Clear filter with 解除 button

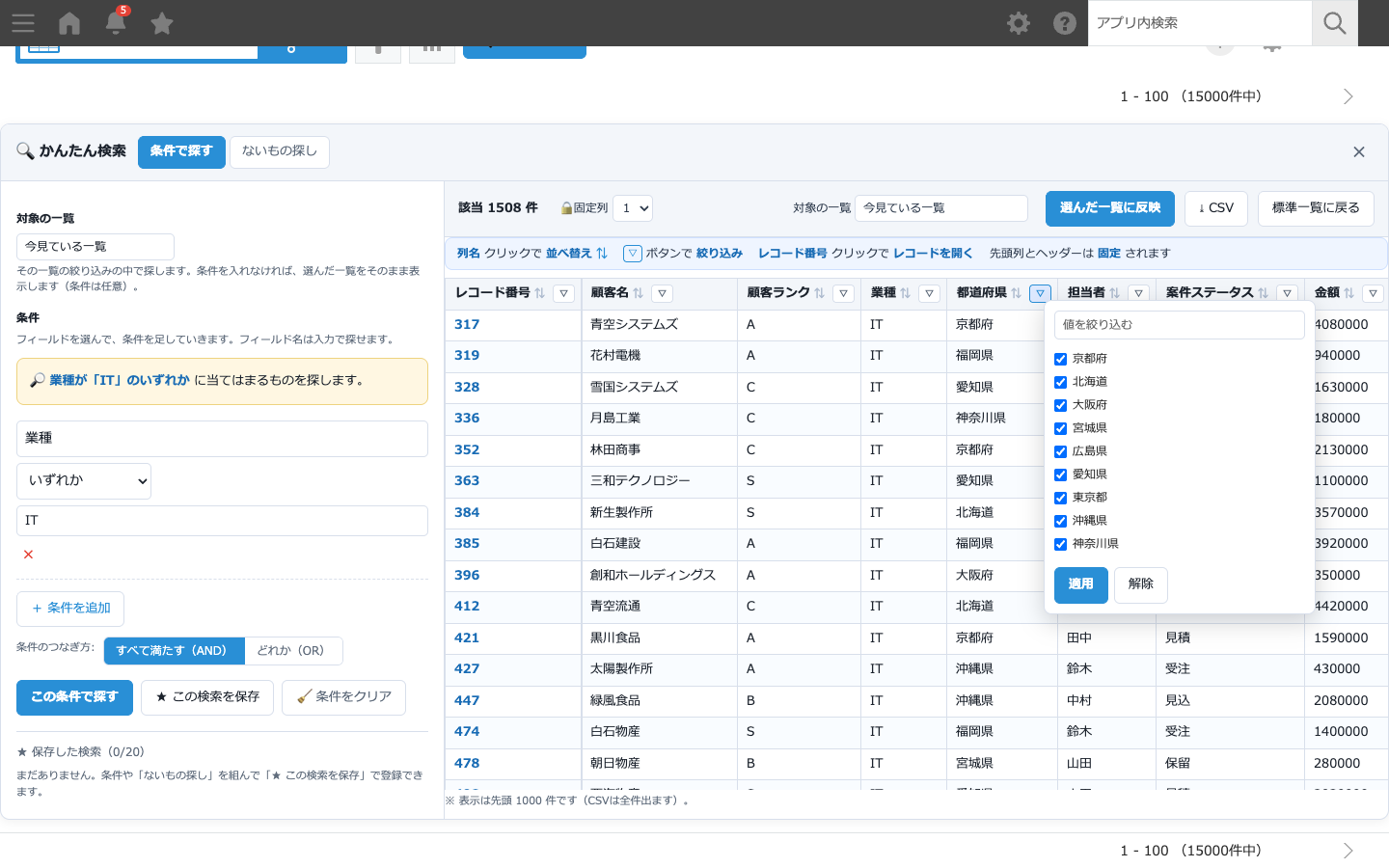pyautogui.click(x=1141, y=584)
